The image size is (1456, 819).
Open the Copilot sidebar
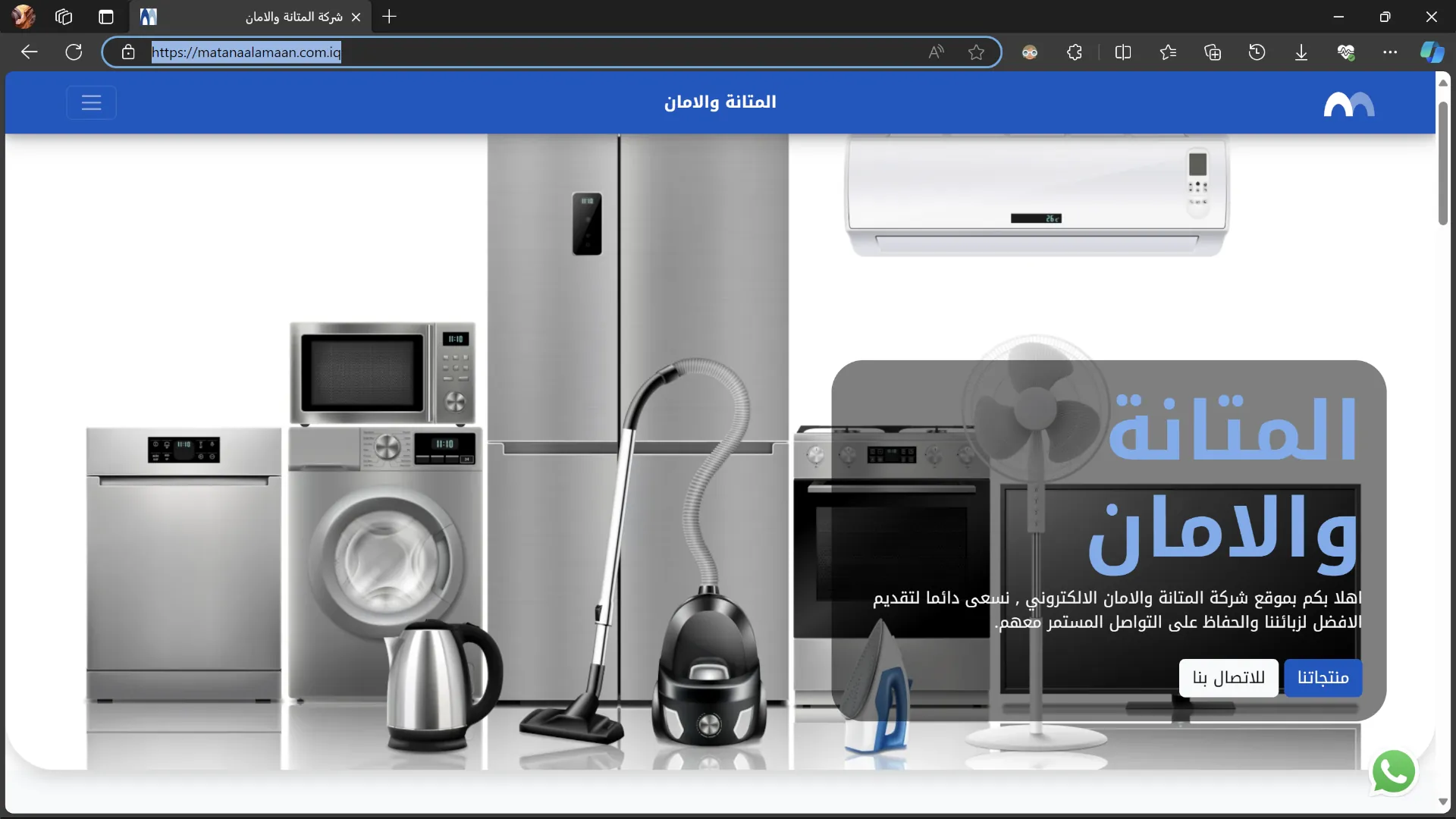click(1432, 52)
